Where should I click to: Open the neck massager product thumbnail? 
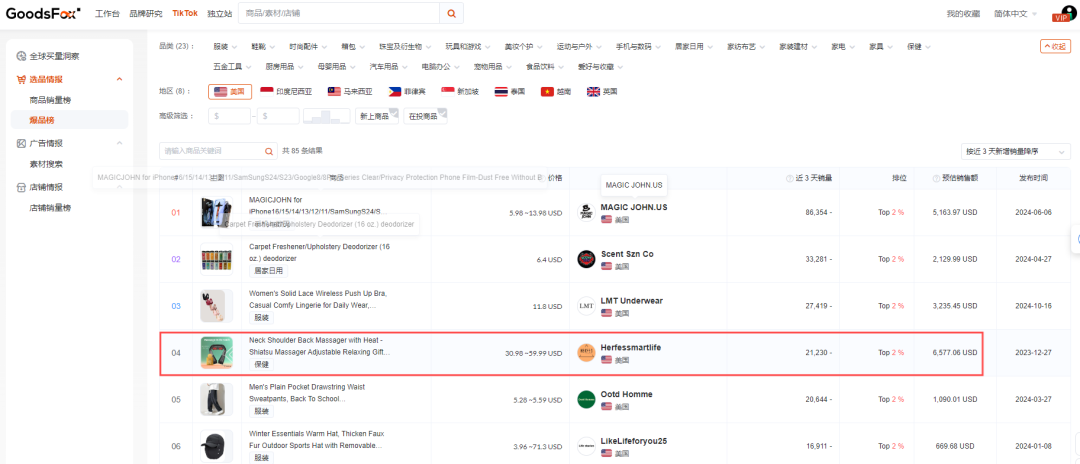pos(216,352)
